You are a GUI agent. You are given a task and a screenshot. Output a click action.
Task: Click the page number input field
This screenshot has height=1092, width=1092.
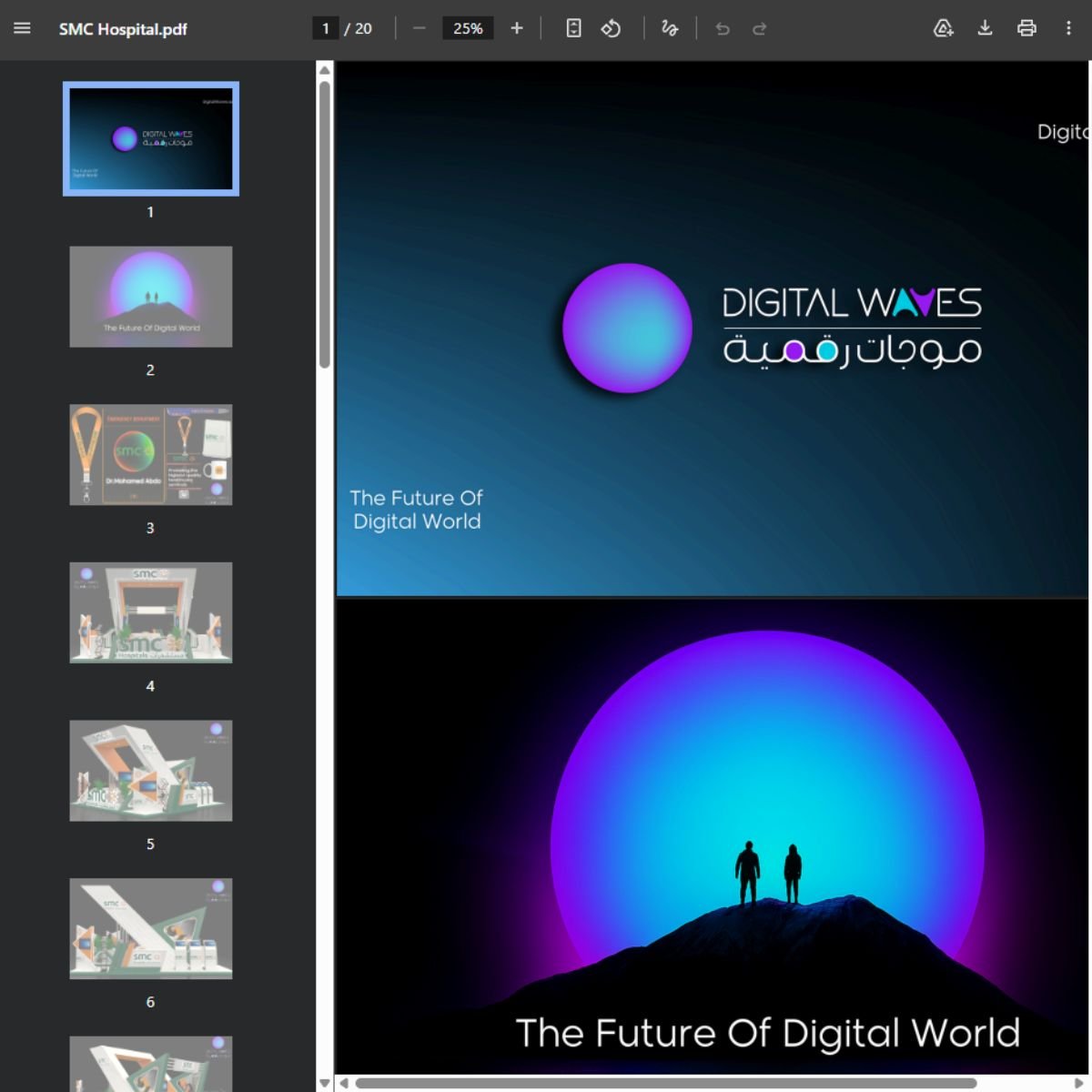click(x=325, y=28)
